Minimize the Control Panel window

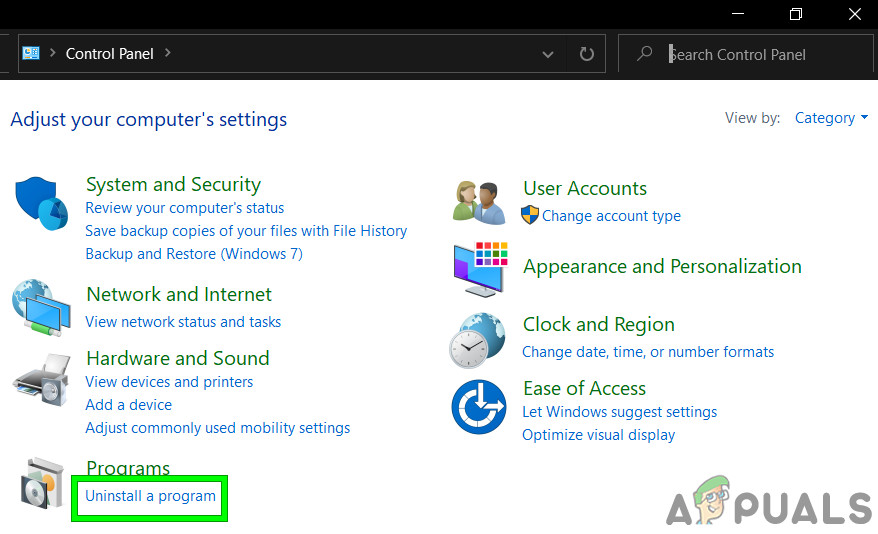click(x=738, y=13)
